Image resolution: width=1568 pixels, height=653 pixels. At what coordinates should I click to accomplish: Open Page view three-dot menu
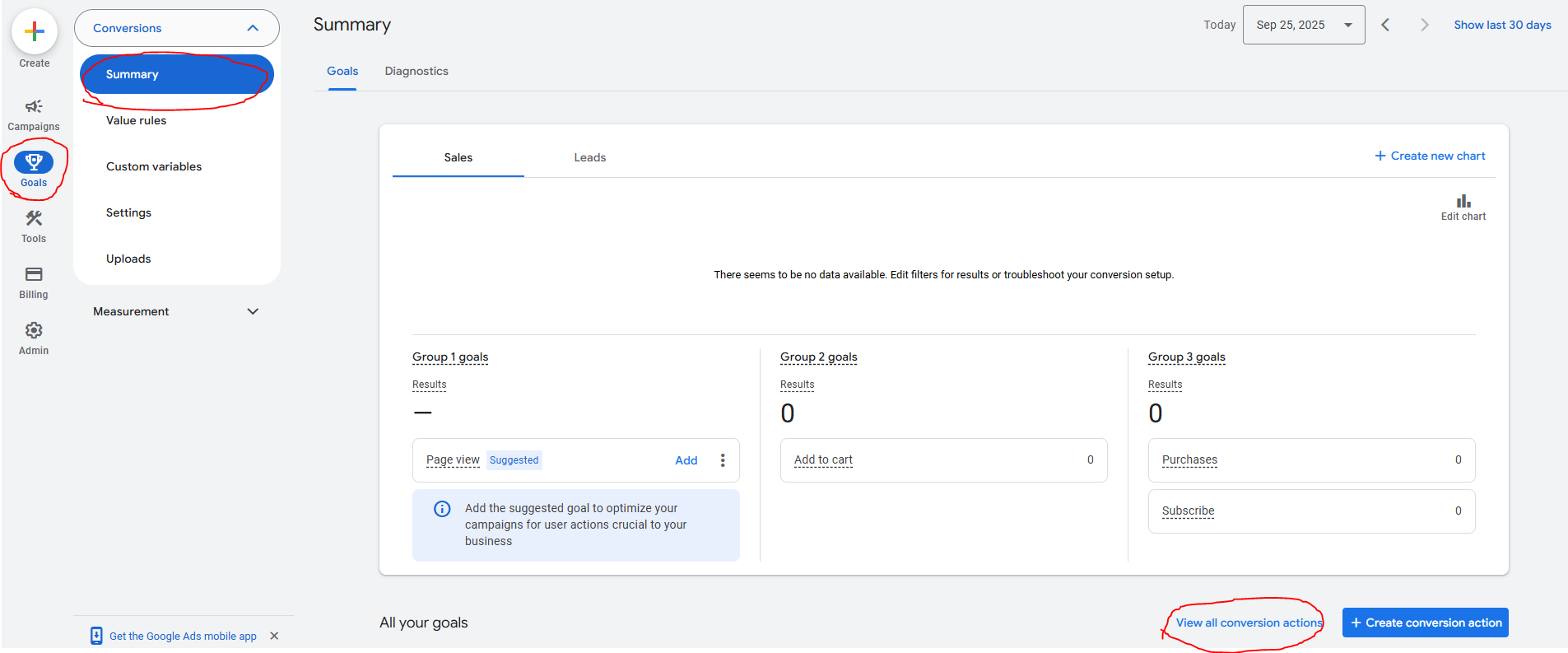[723, 460]
